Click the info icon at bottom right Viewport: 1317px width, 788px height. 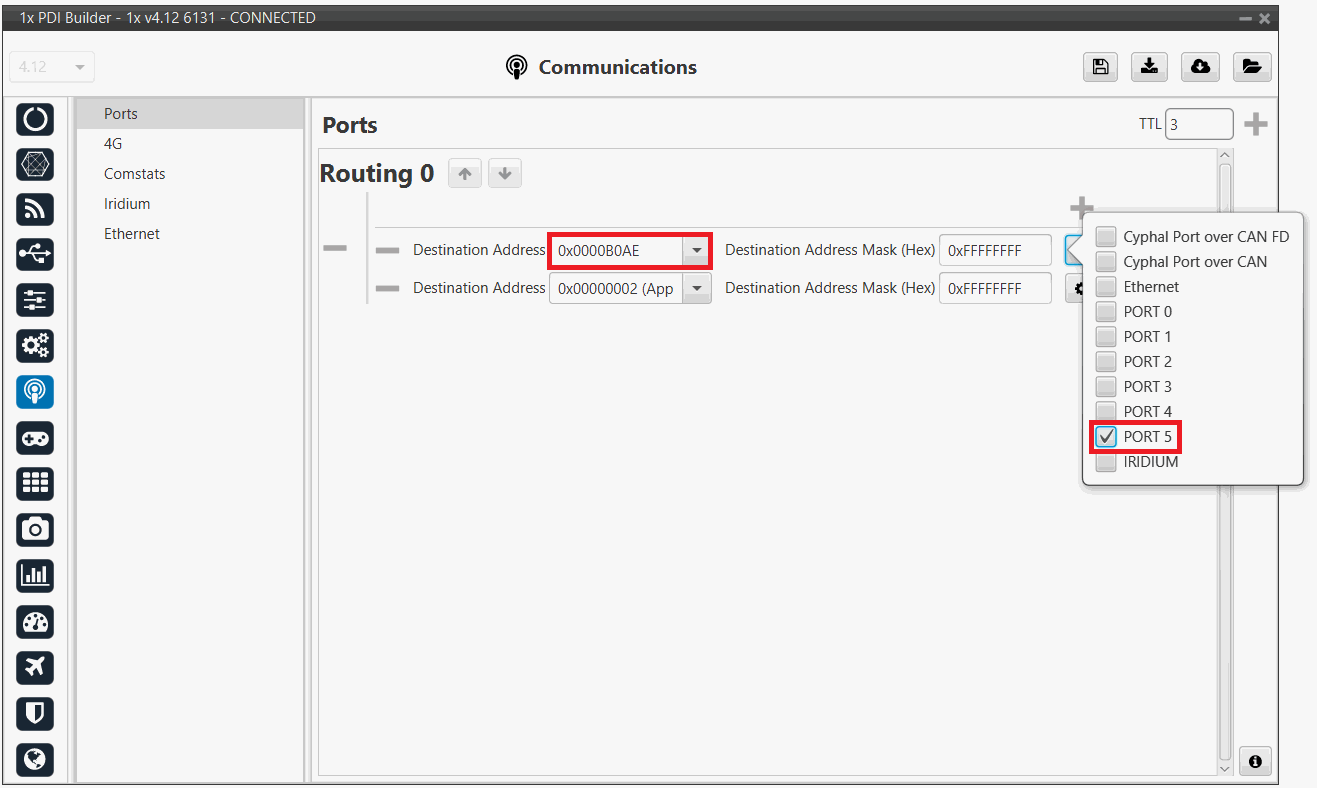[x=1255, y=761]
